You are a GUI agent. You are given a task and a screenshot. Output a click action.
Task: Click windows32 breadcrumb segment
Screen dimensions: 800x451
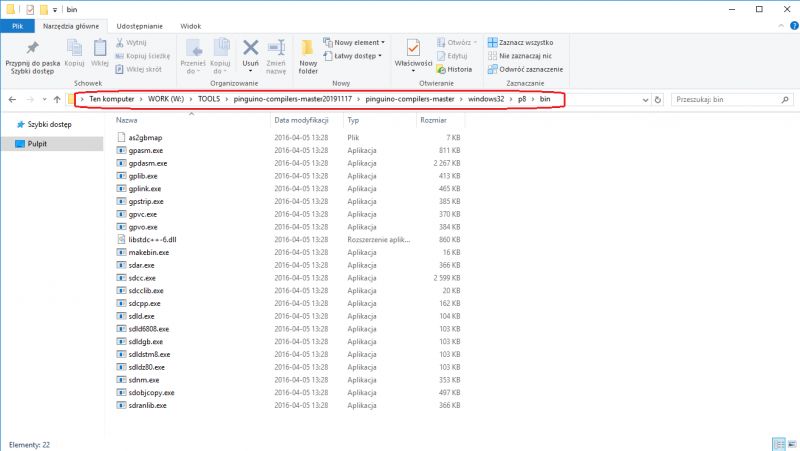pos(486,99)
